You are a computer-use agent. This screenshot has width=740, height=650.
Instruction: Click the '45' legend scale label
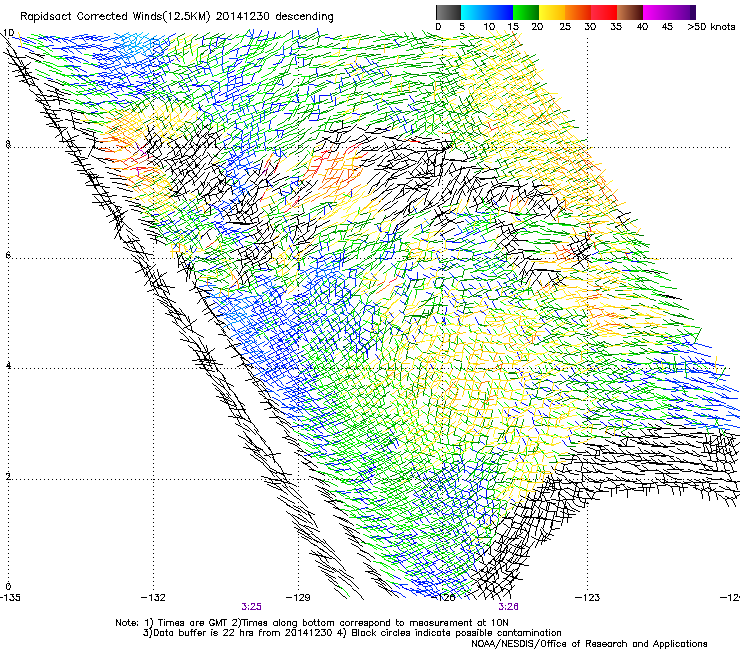[x=667, y=27]
